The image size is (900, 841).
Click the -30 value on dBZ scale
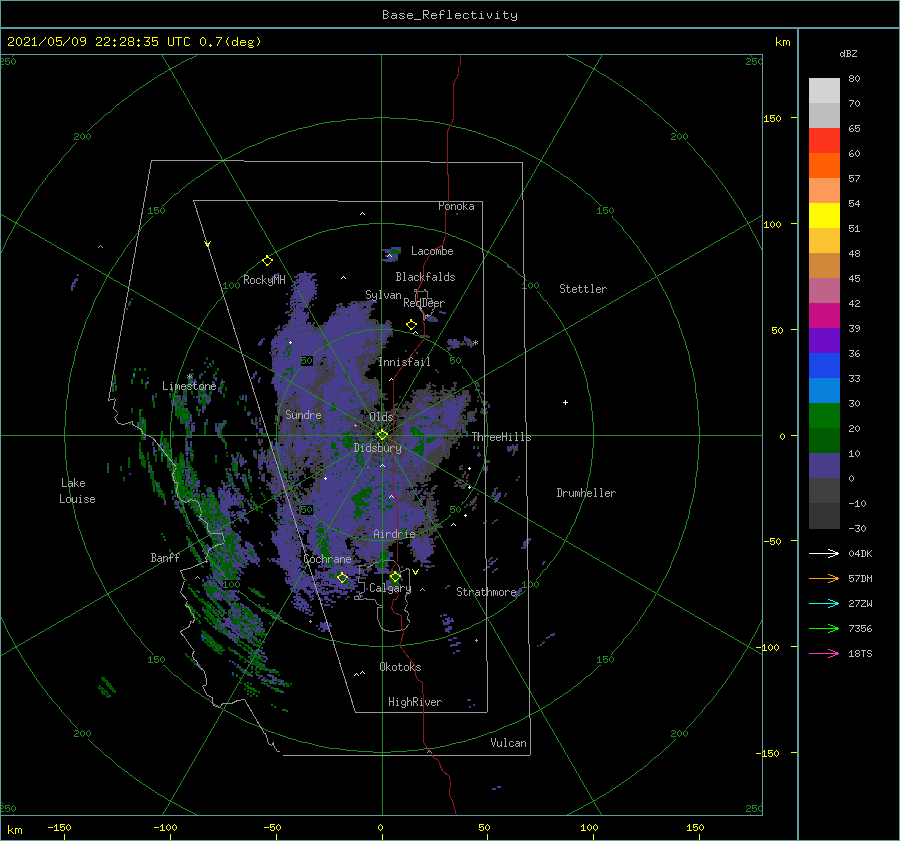[x=857, y=528]
